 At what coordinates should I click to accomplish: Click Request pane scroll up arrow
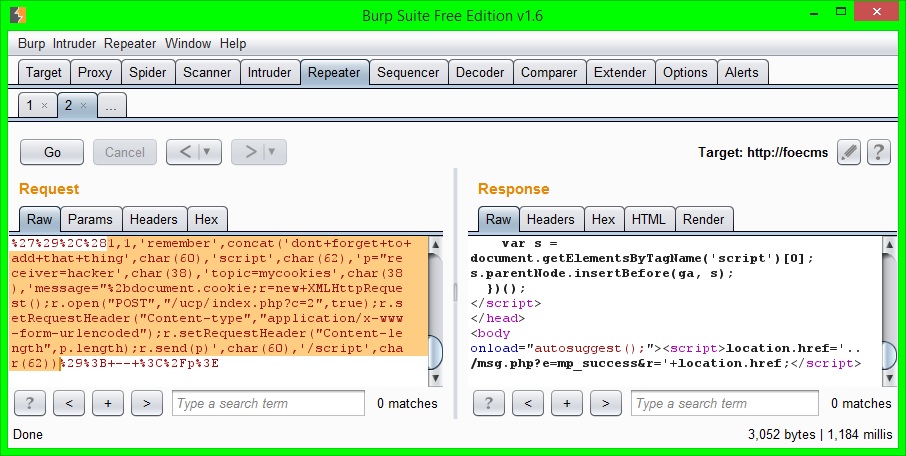pos(436,244)
